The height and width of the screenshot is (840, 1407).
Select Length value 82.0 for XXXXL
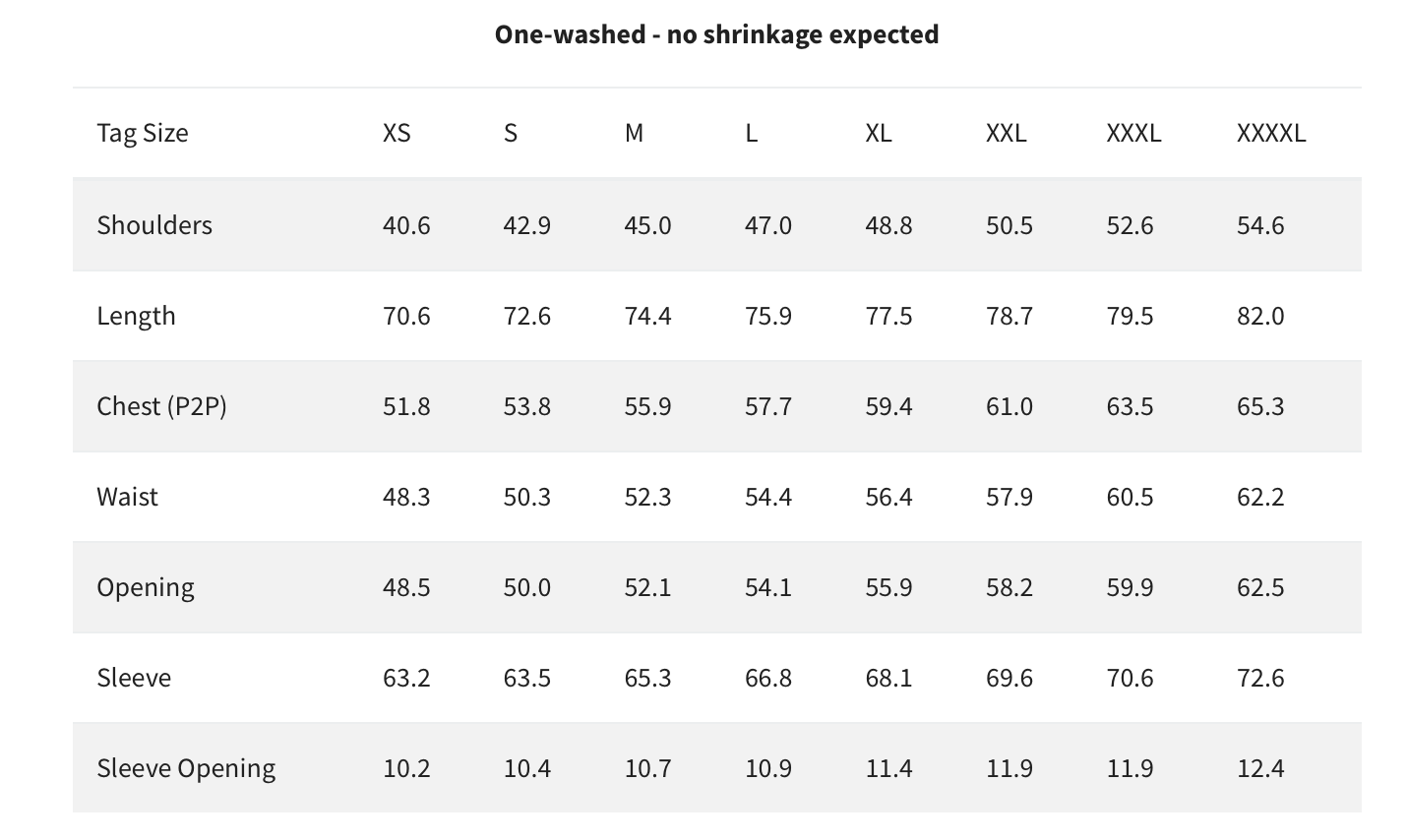click(x=1260, y=316)
